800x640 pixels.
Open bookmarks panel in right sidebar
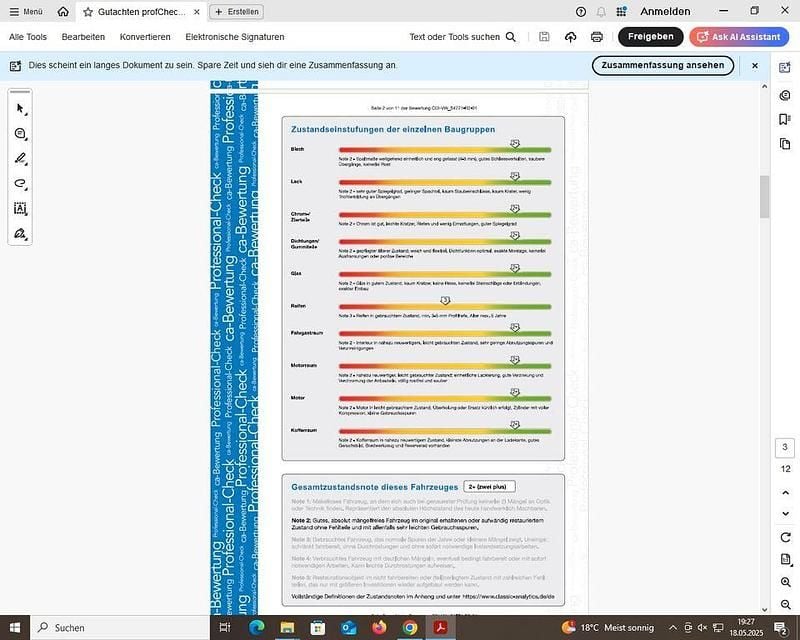pyautogui.click(x=786, y=120)
